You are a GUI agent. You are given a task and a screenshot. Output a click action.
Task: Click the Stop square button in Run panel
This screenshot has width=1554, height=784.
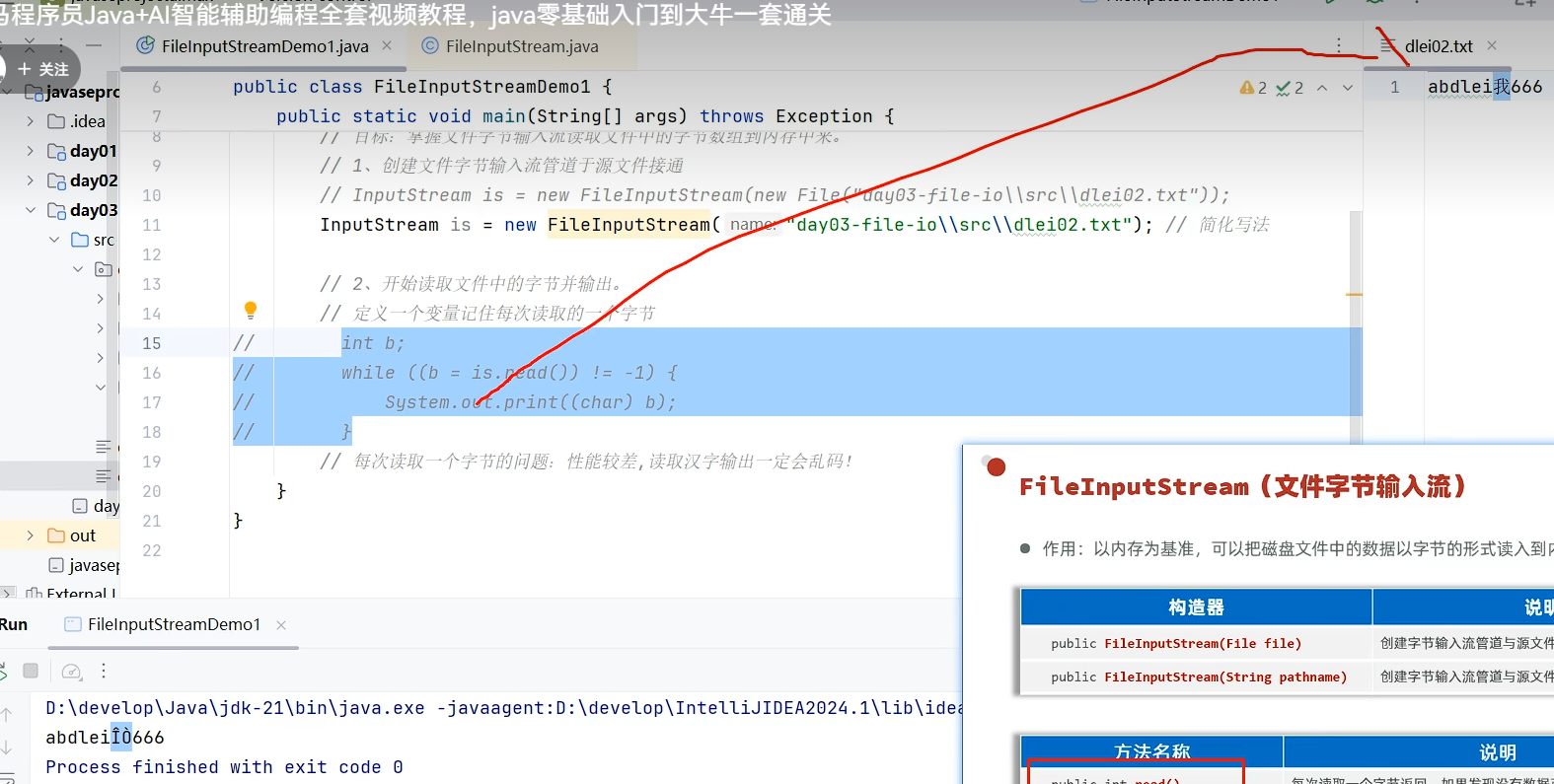tap(31, 671)
